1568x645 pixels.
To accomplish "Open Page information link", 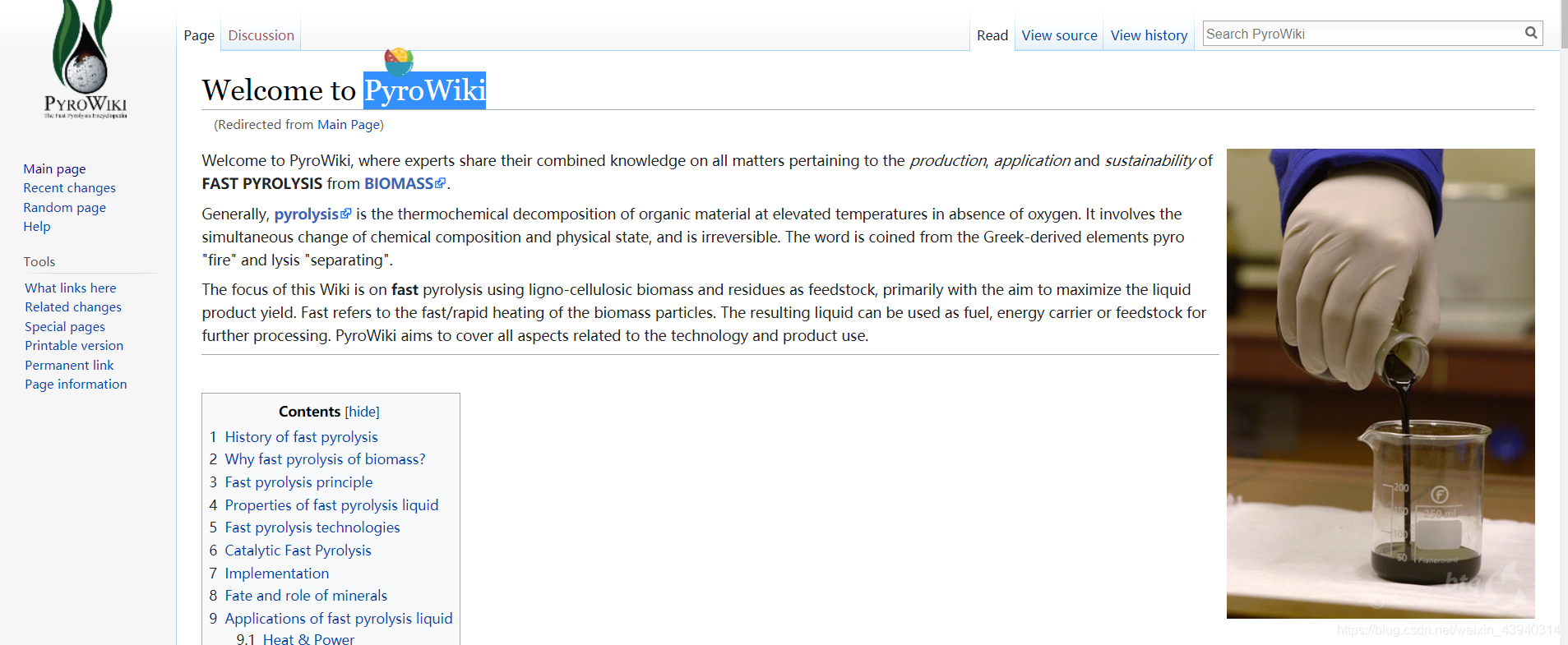I will pos(76,385).
